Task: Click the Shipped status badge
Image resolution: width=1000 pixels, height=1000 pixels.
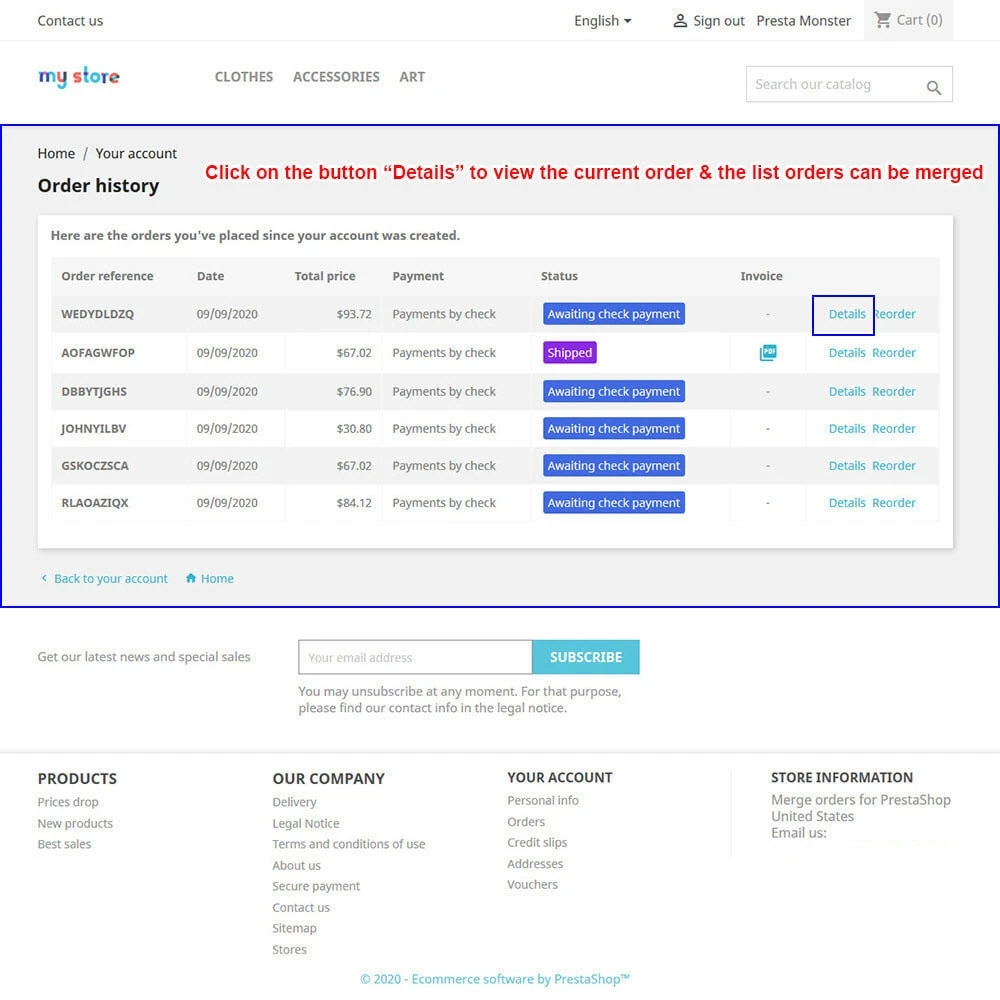Action: (570, 353)
